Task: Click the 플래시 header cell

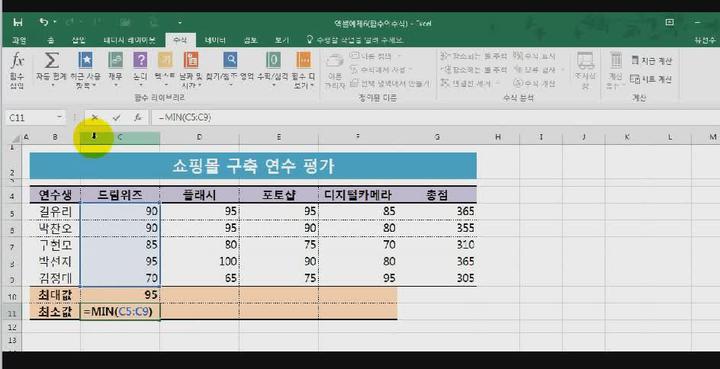Action: pos(199,195)
